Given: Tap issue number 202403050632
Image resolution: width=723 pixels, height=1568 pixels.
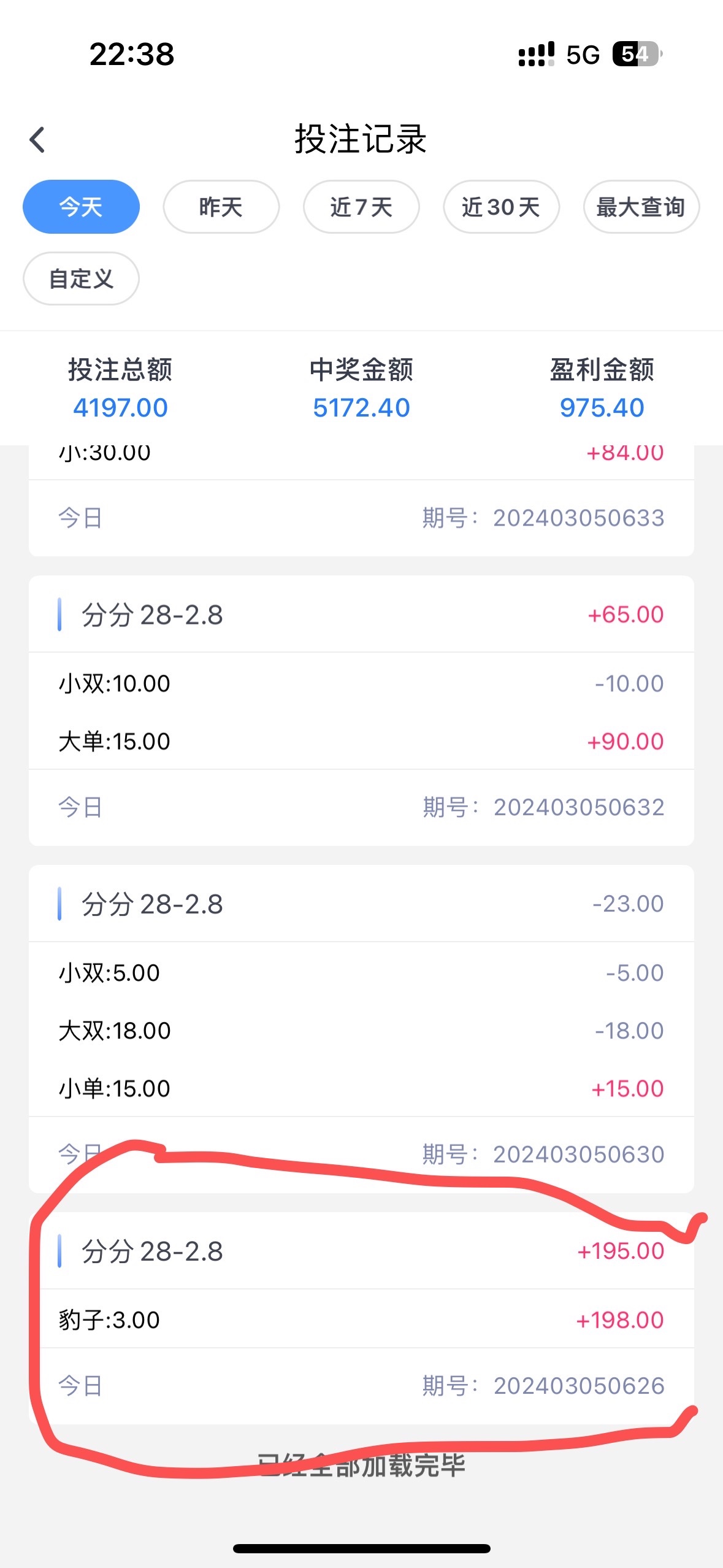Looking at the screenshot, I should click(x=579, y=807).
